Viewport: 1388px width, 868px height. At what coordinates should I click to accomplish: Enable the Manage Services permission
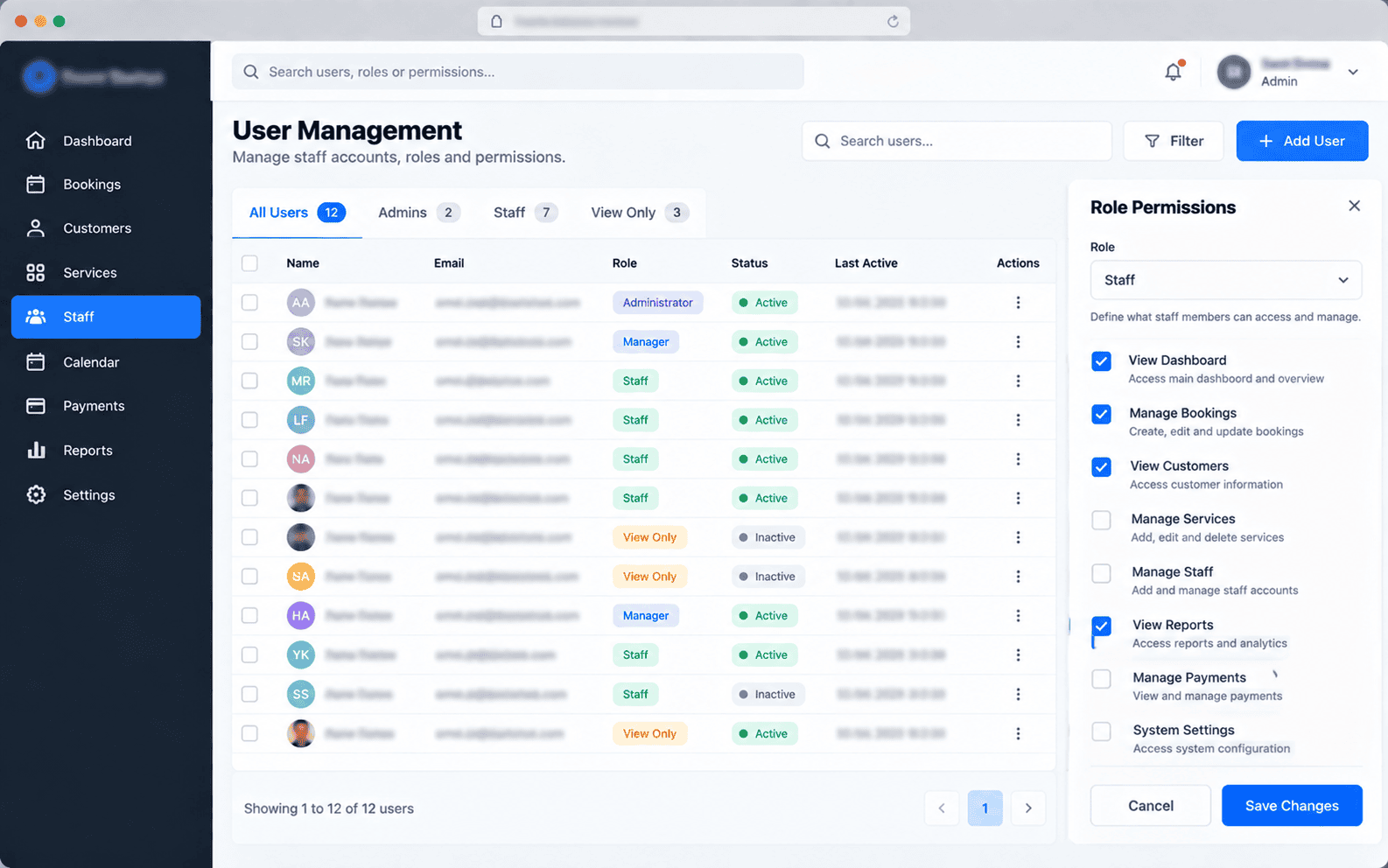point(1102,520)
